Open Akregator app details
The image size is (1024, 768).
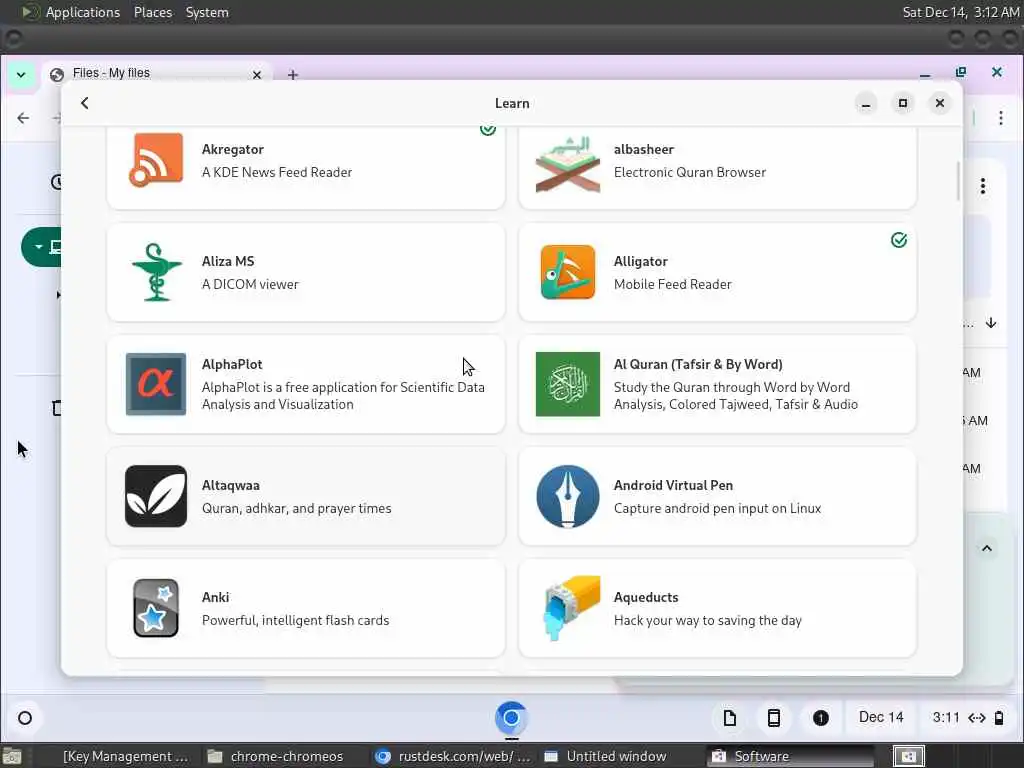point(306,168)
